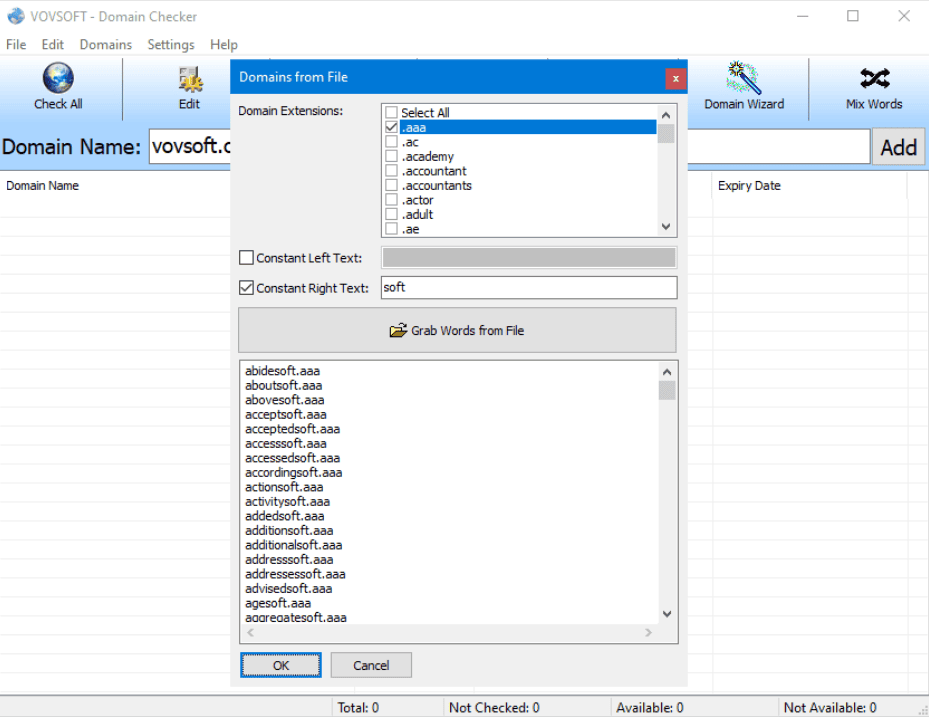This screenshot has width=929, height=717.
Task: Click the Mix Words shuffle icon
Action: click(874, 78)
